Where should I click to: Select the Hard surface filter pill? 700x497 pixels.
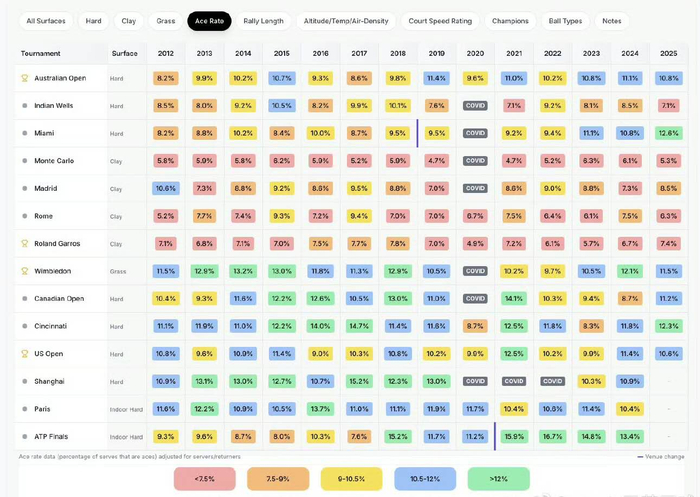[x=93, y=21]
